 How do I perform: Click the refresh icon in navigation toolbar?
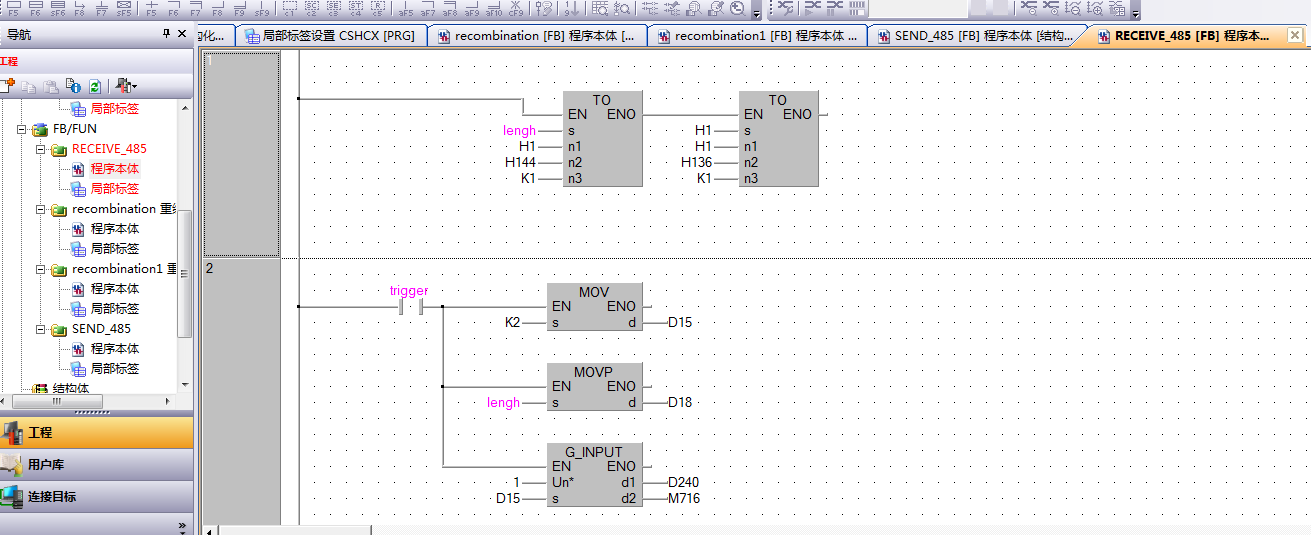[94, 86]
